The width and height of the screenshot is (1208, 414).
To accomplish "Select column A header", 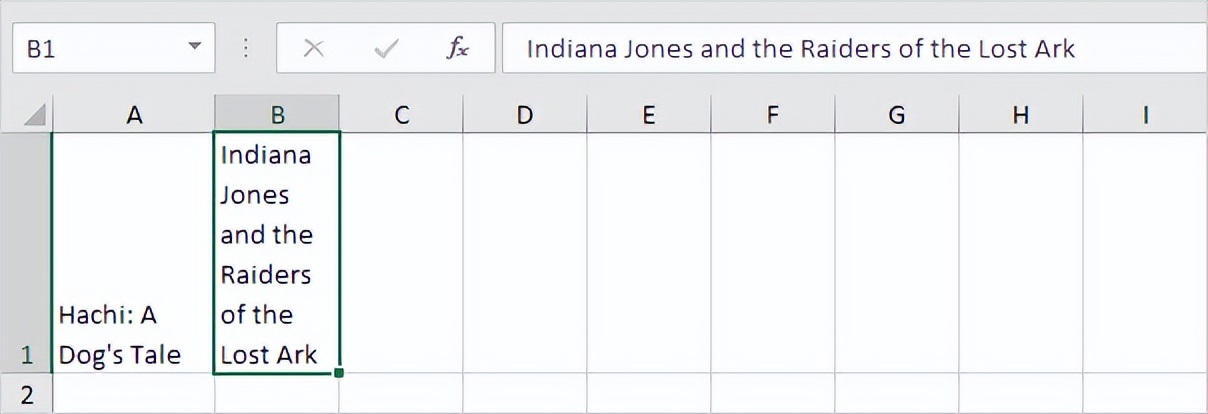I will click(x=134, y=115).
